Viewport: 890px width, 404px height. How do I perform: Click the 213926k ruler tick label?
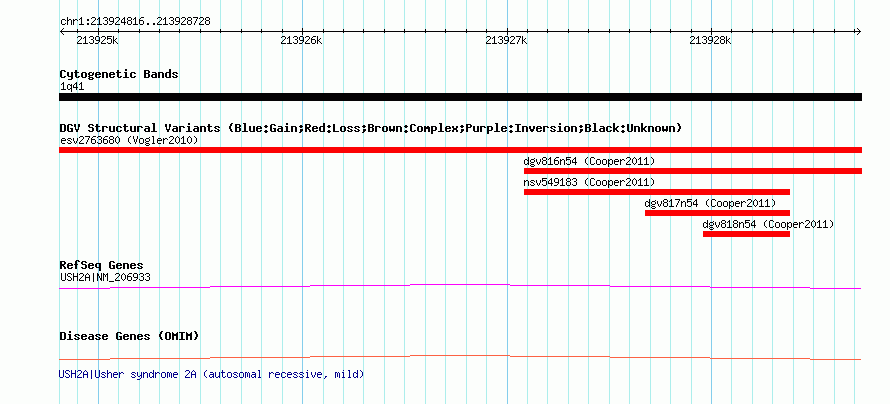(x=301, y=40)
